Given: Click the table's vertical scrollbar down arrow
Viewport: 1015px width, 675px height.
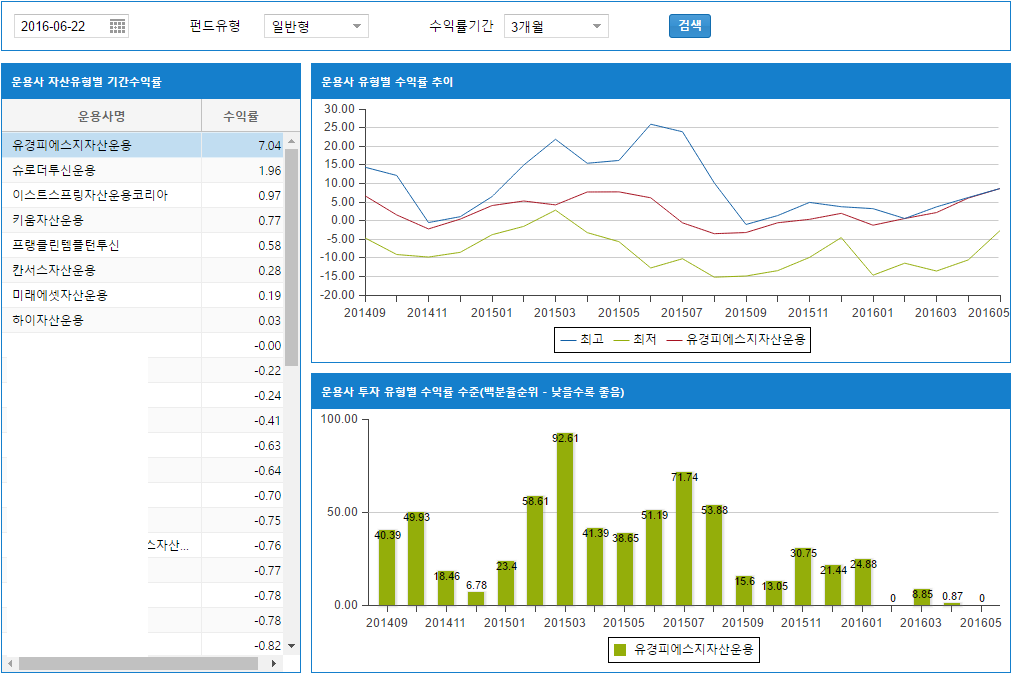Looking at the screenshot, I should pyautogui.click(x=292, y=647).
